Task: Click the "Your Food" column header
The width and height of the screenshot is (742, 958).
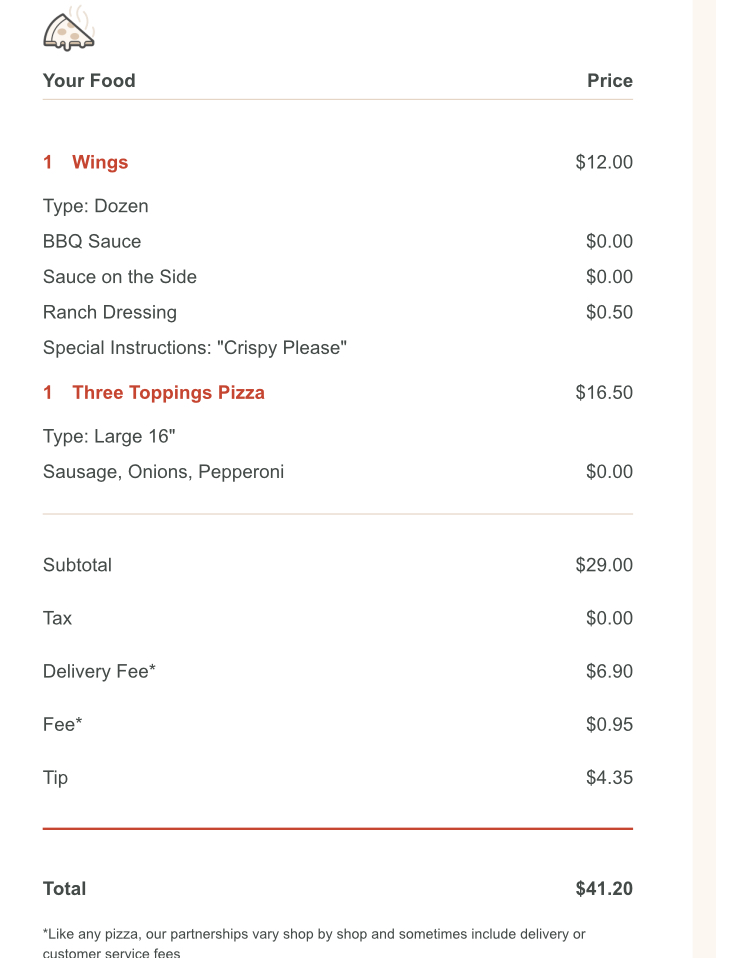Action: coord(89,81)
